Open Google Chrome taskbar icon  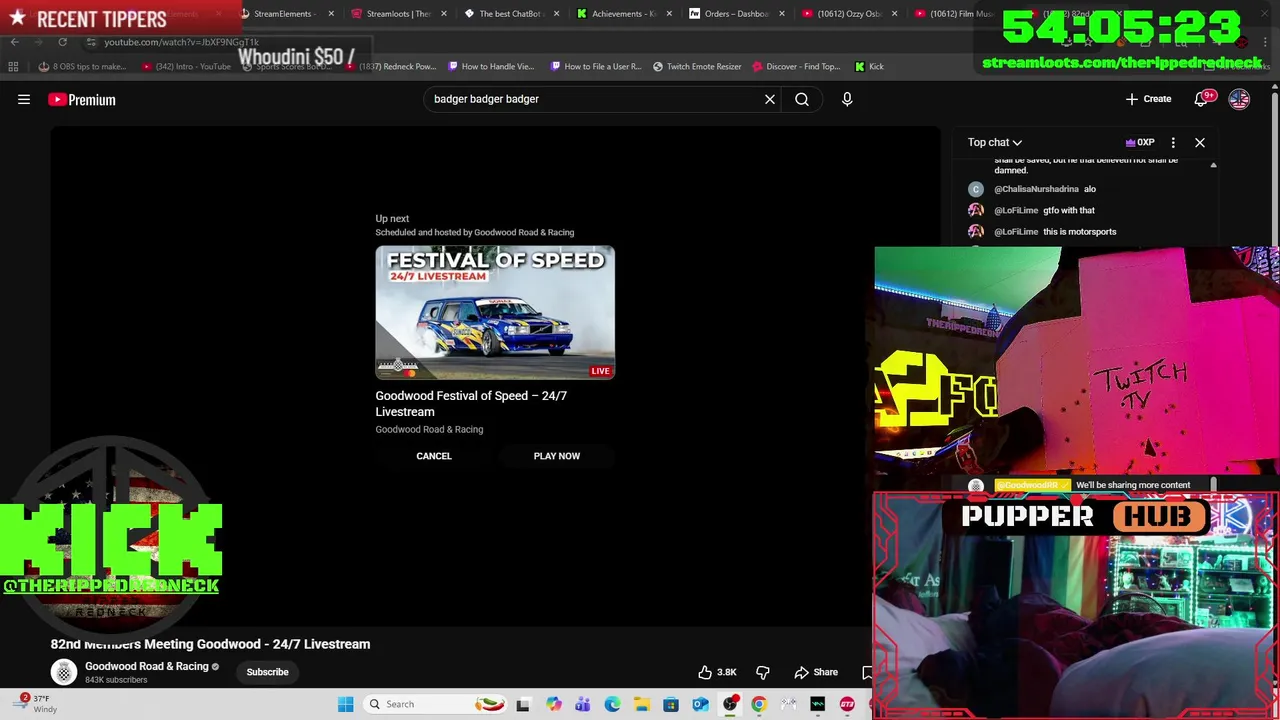pyautogui.click(x=759, y=704)
